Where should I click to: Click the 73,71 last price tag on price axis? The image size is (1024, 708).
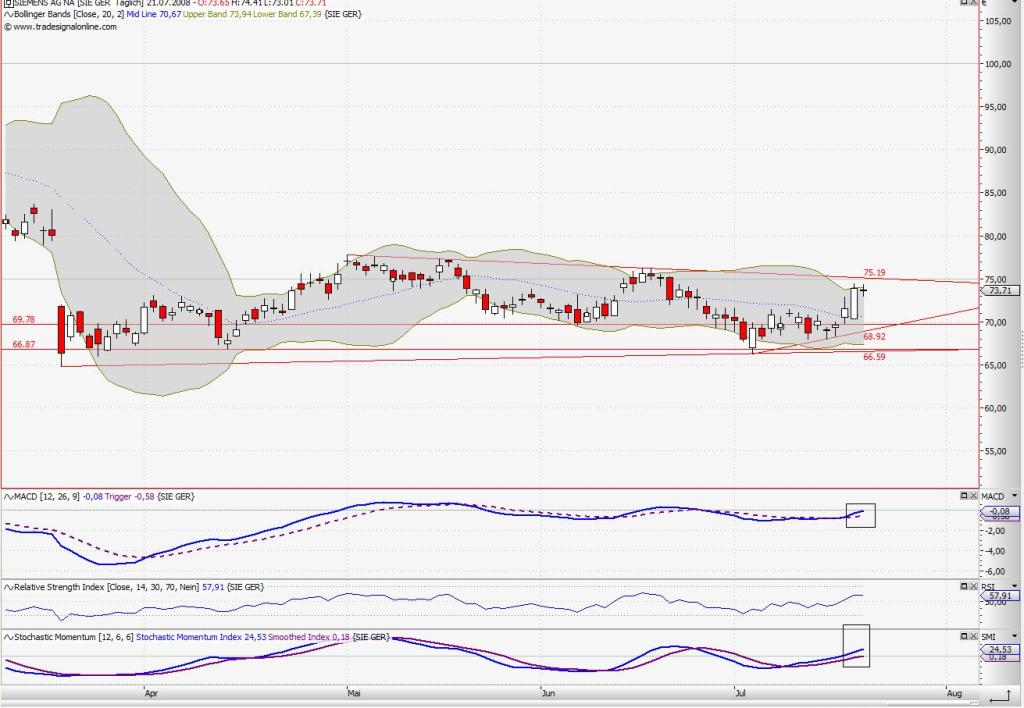click(999, 291)
